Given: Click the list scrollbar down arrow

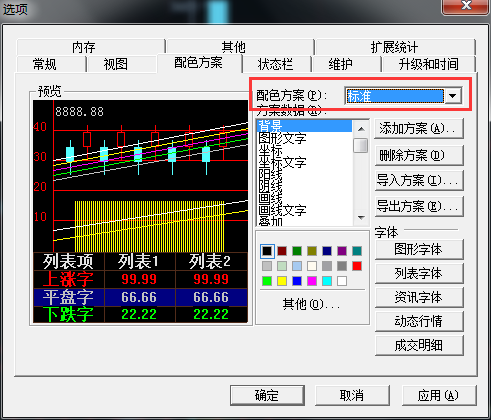Looking at the screenshot, I should (x=361, y=218).
